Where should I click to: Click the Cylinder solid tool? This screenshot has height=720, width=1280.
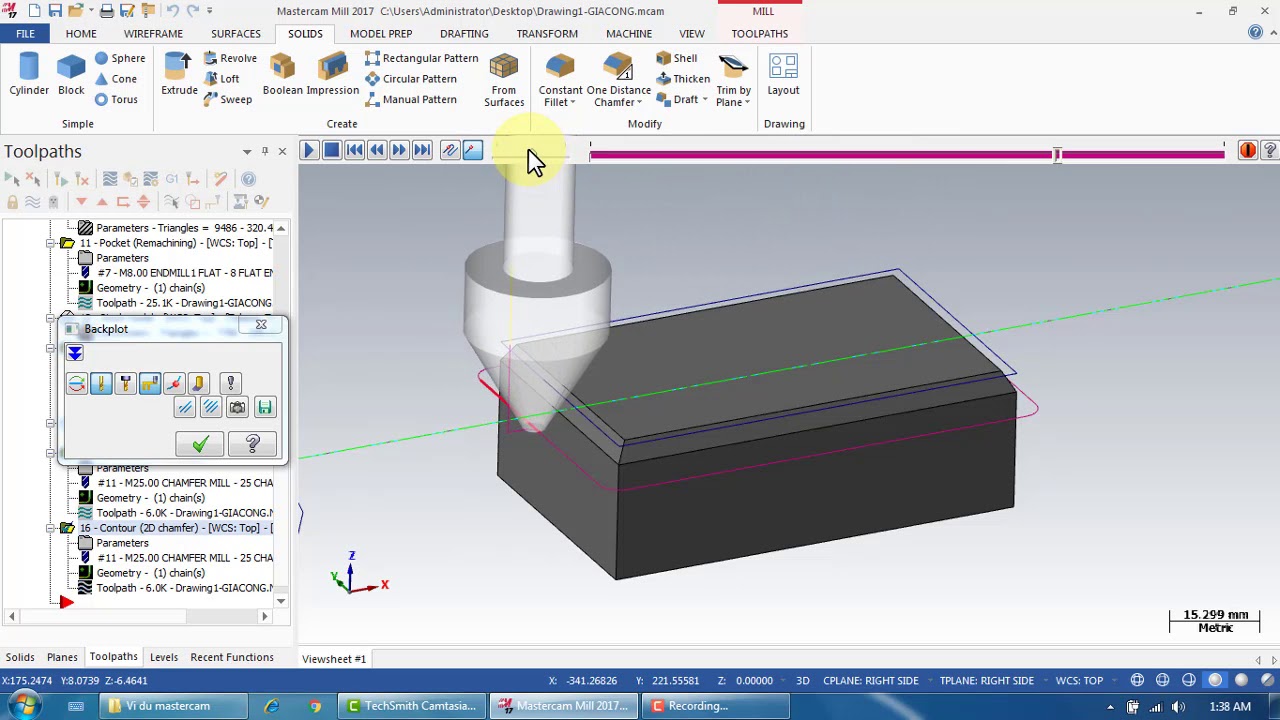(x=29, y=75)
